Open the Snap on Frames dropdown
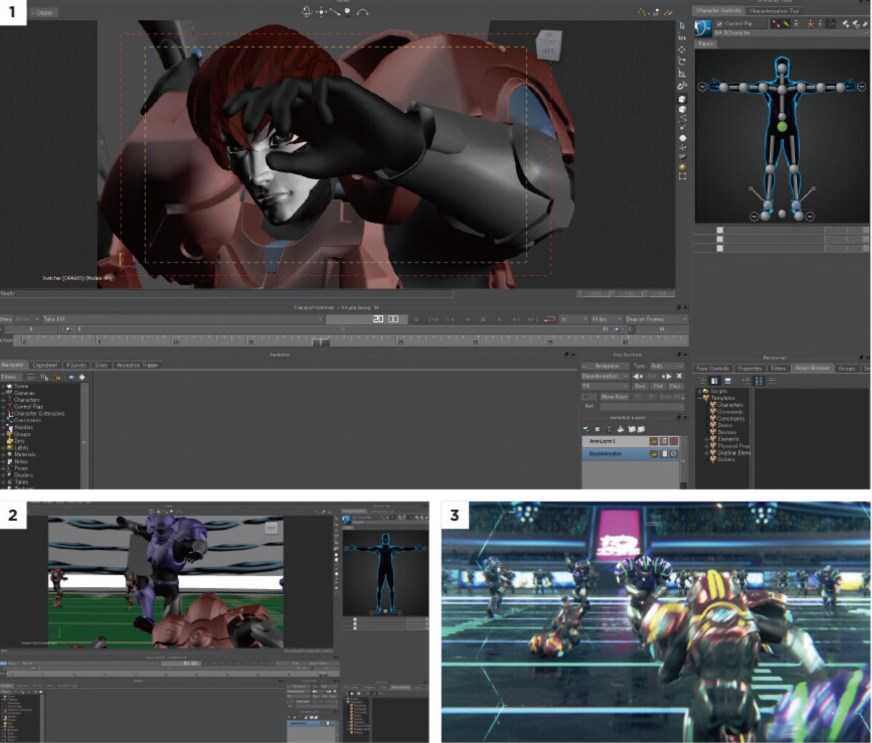 click(x=656, y=319)
